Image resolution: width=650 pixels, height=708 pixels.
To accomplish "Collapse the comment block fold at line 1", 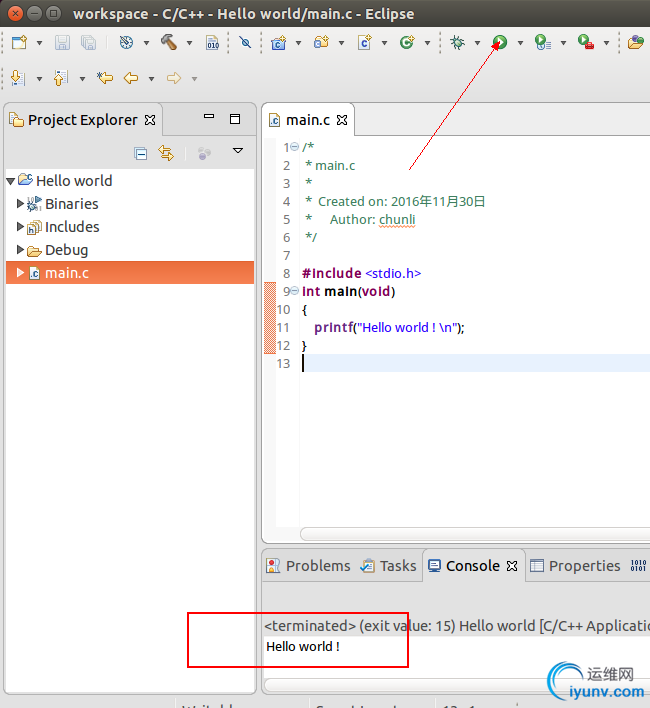I will pos(294,147).
